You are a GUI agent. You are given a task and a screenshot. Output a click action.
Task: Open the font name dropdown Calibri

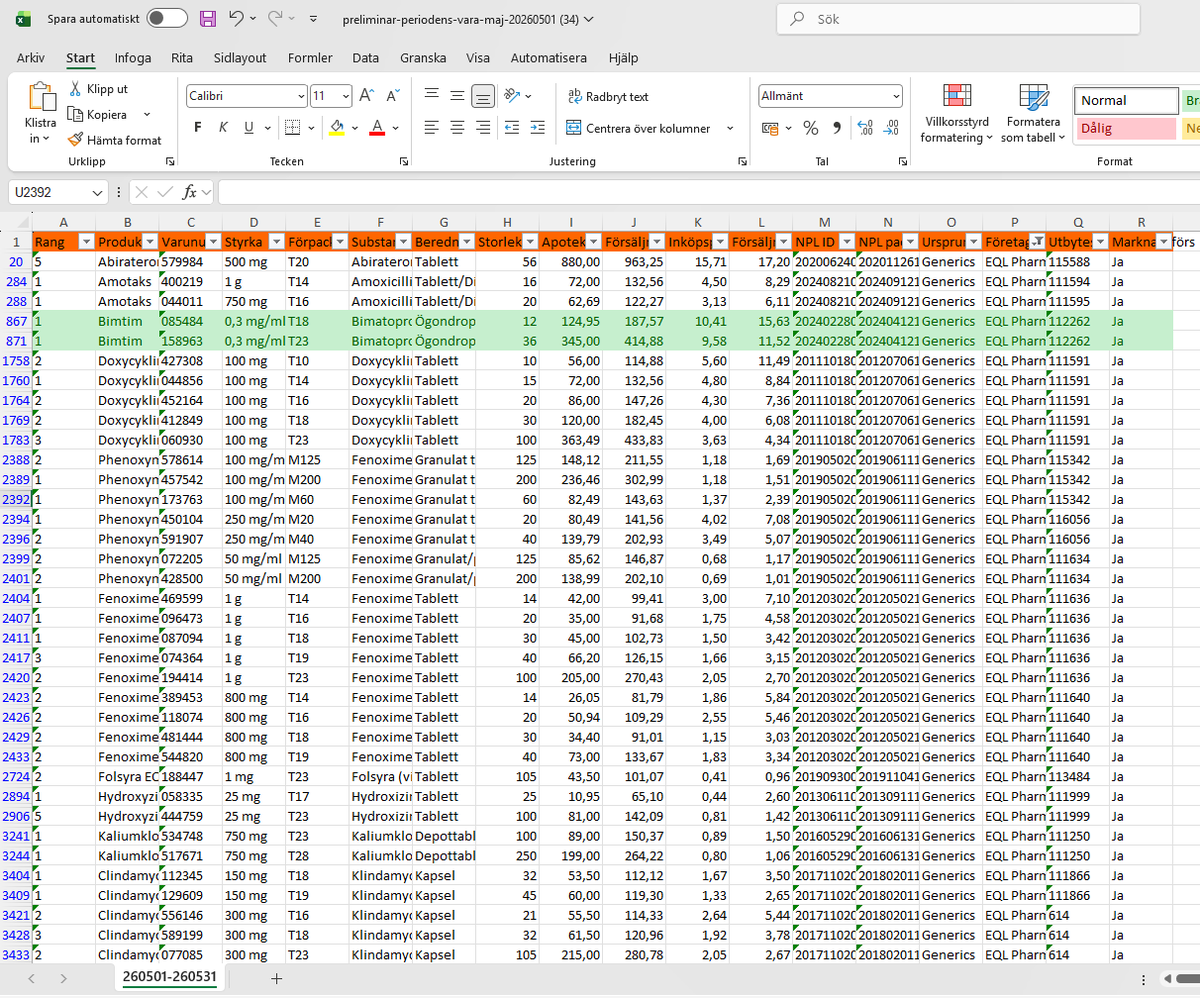pos(301,97)
